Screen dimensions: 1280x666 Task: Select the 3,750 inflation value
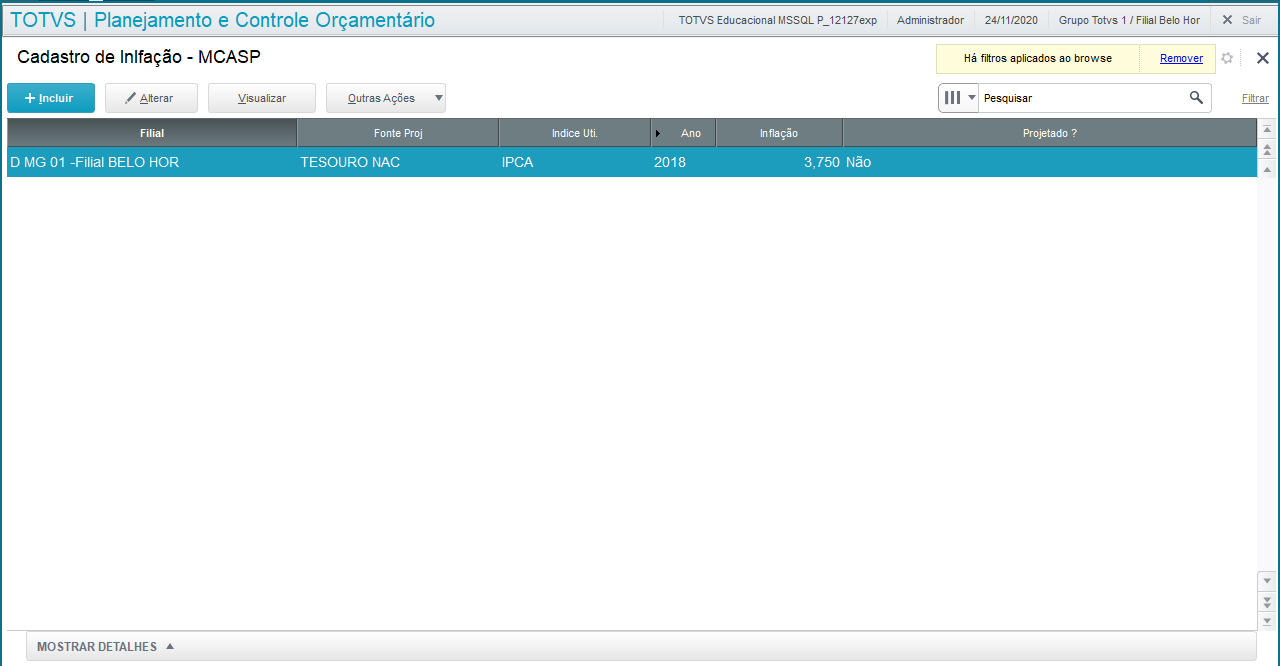(779, 162)
